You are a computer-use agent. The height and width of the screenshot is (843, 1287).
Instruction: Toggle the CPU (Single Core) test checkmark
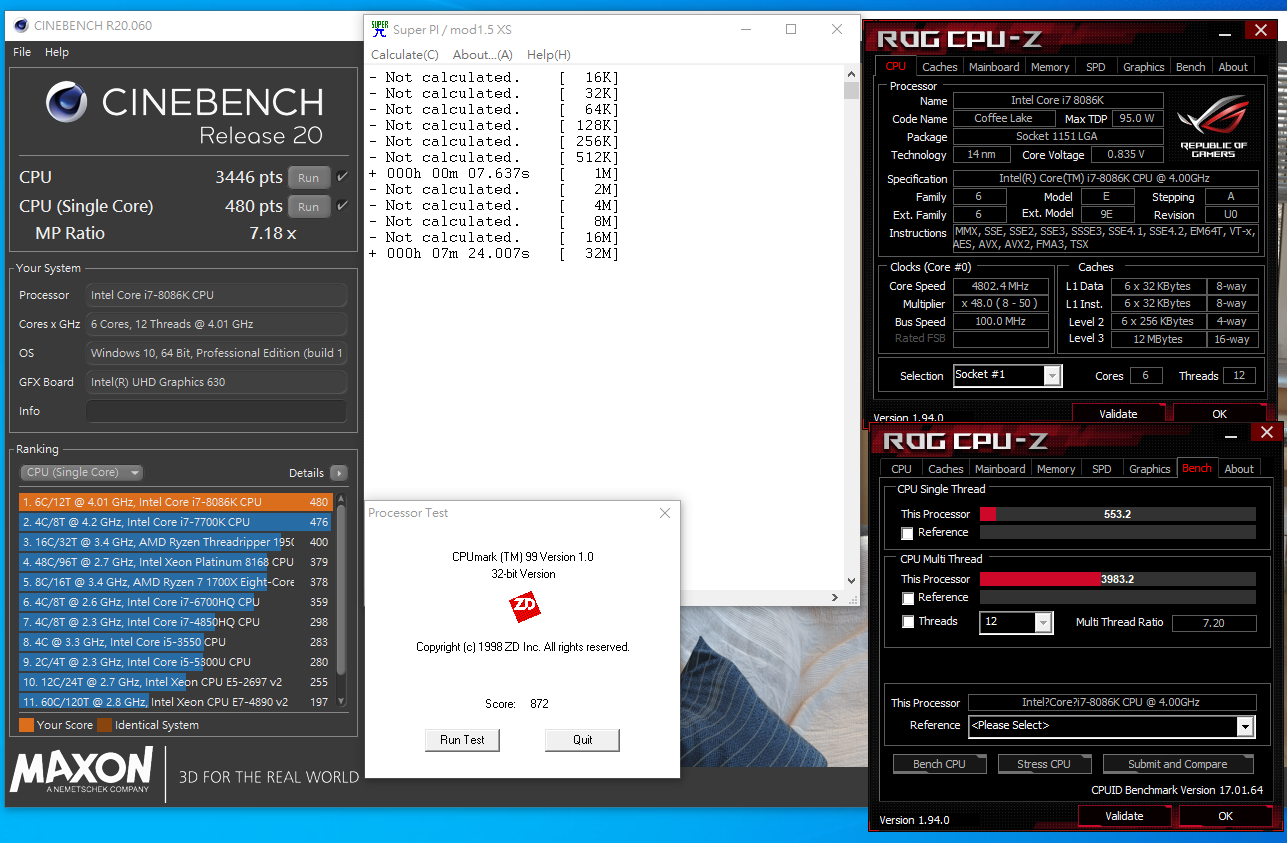[342, 206]
